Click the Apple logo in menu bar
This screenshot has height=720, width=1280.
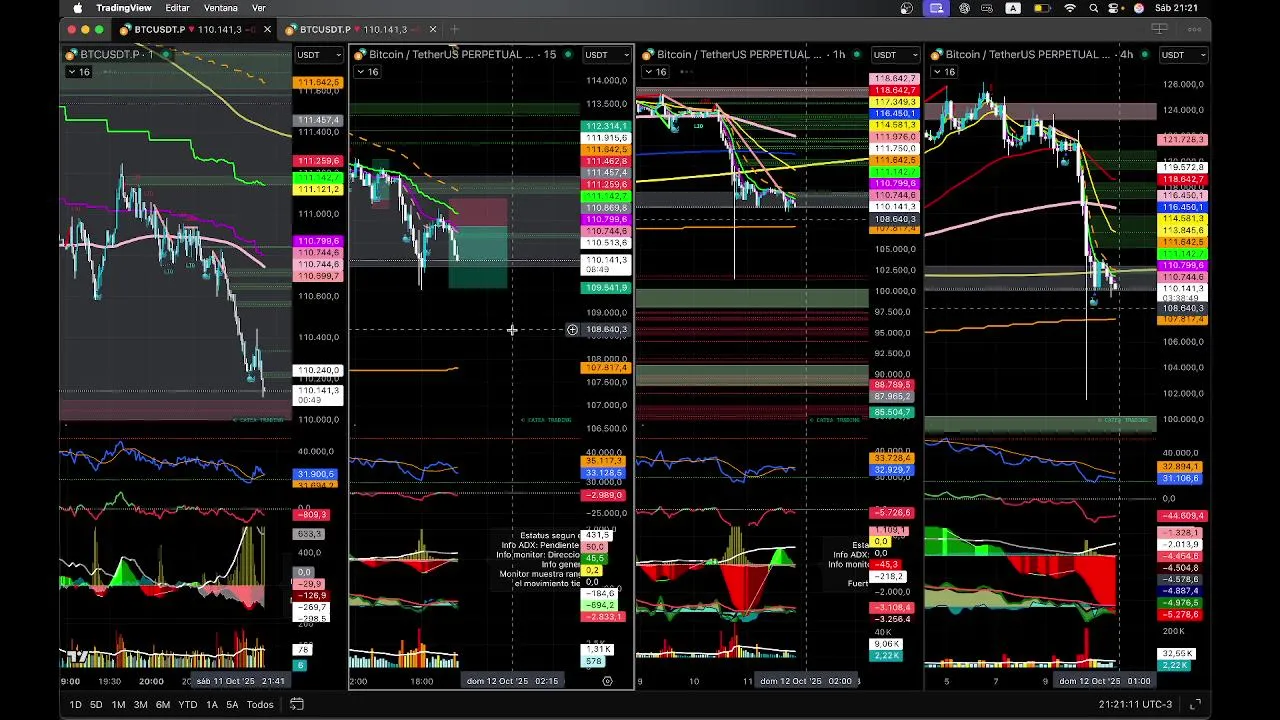tap(77, 8)
